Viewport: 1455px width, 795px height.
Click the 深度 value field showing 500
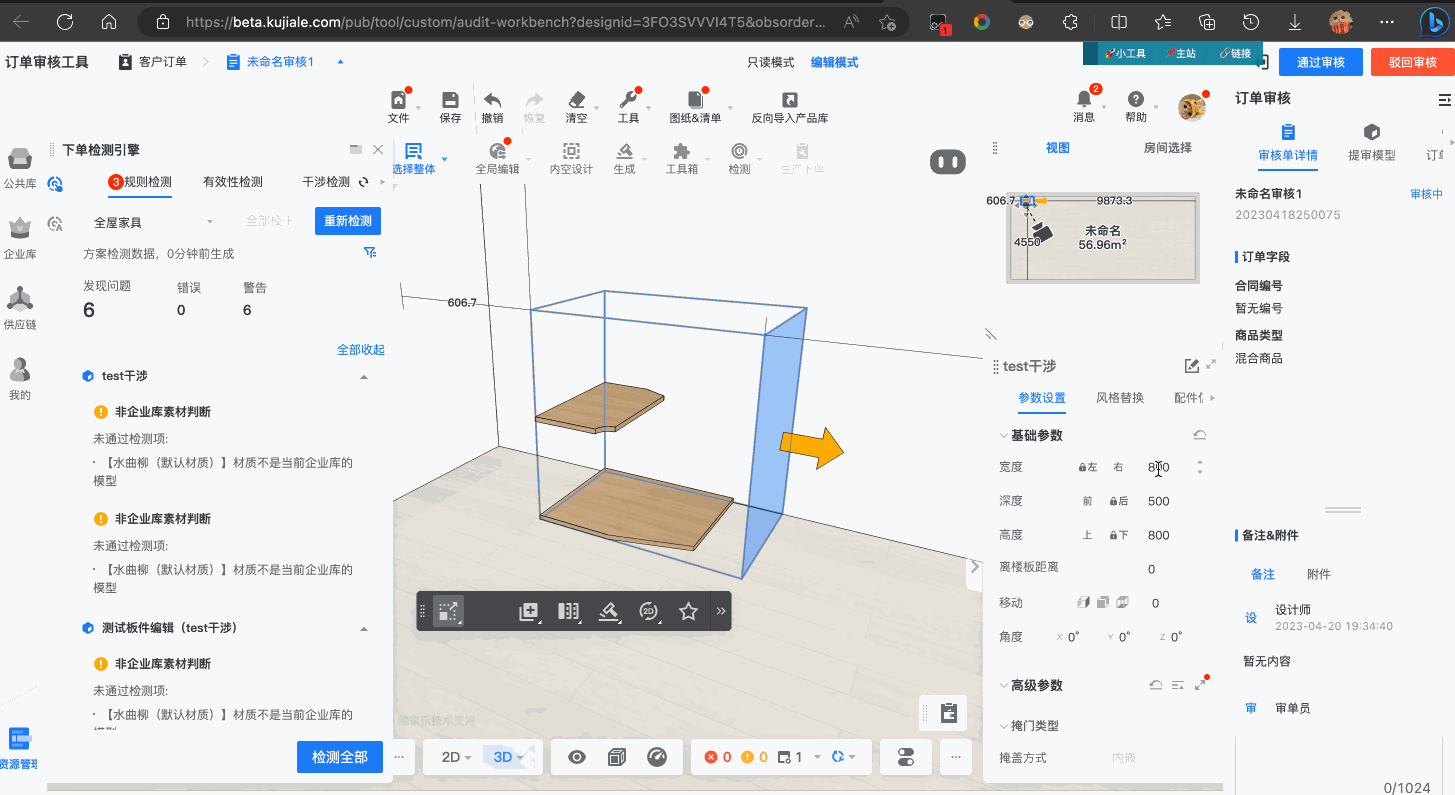(1158, 501)
